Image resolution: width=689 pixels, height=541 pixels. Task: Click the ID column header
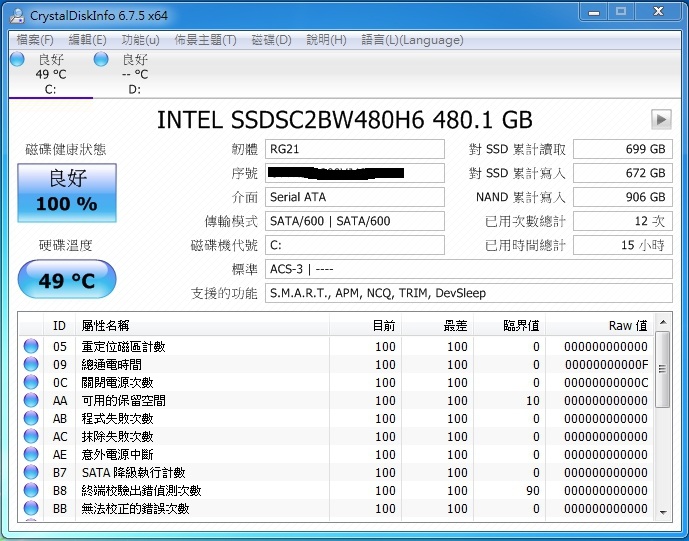[x=59, y=326]
